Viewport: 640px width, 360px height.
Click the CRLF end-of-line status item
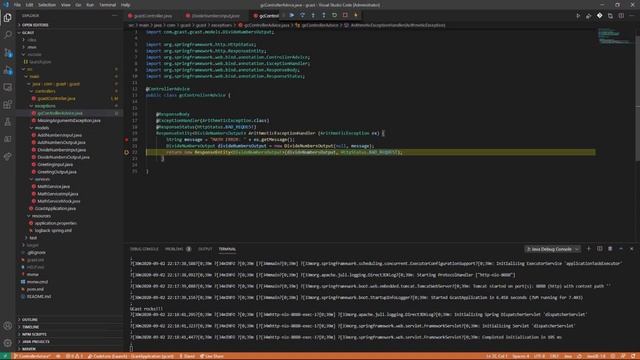[x=554, y=356]
